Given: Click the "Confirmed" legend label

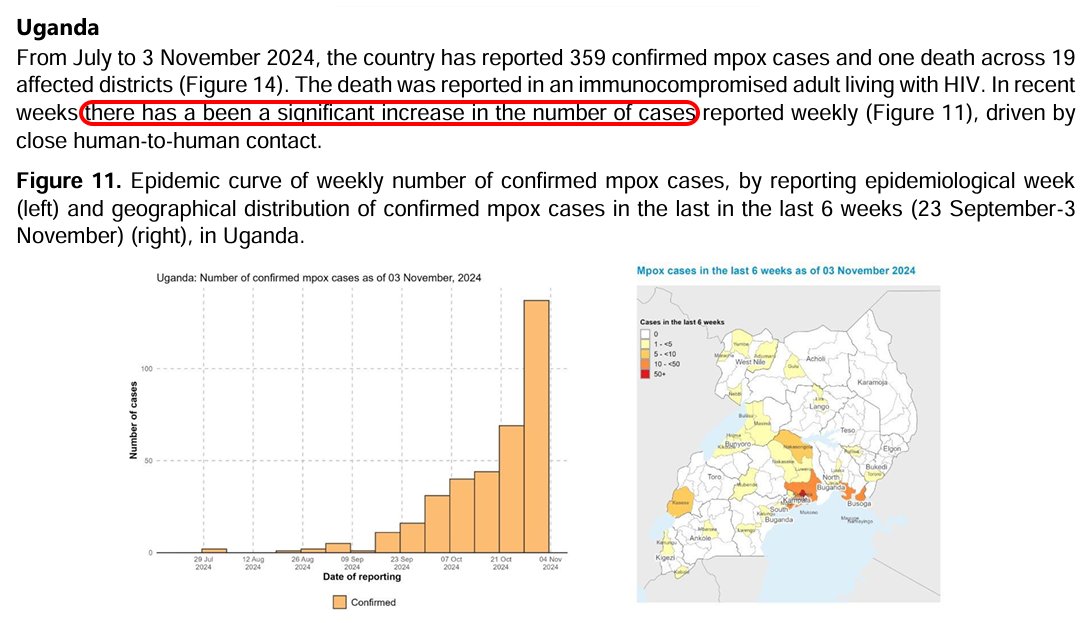Looking at the screenshot, I should (373, 602).
